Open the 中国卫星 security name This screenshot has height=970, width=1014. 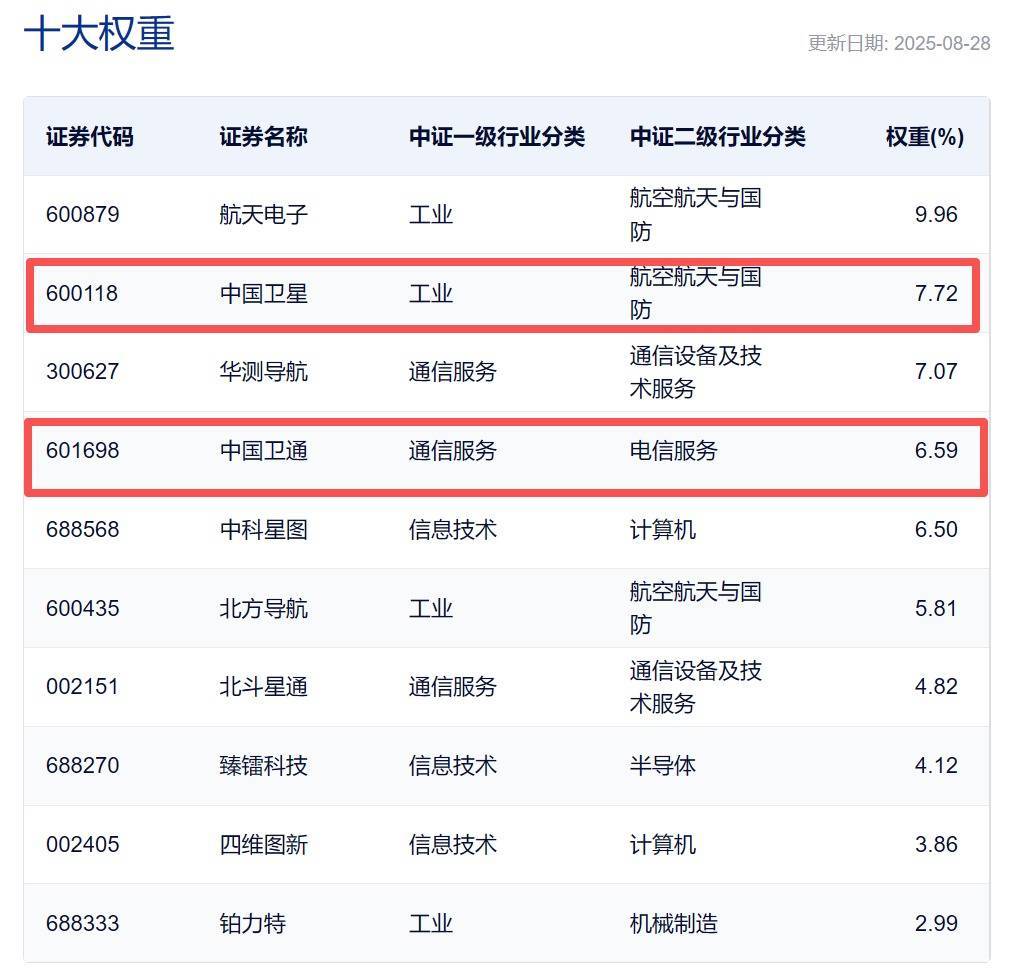(x=263, y=293)
